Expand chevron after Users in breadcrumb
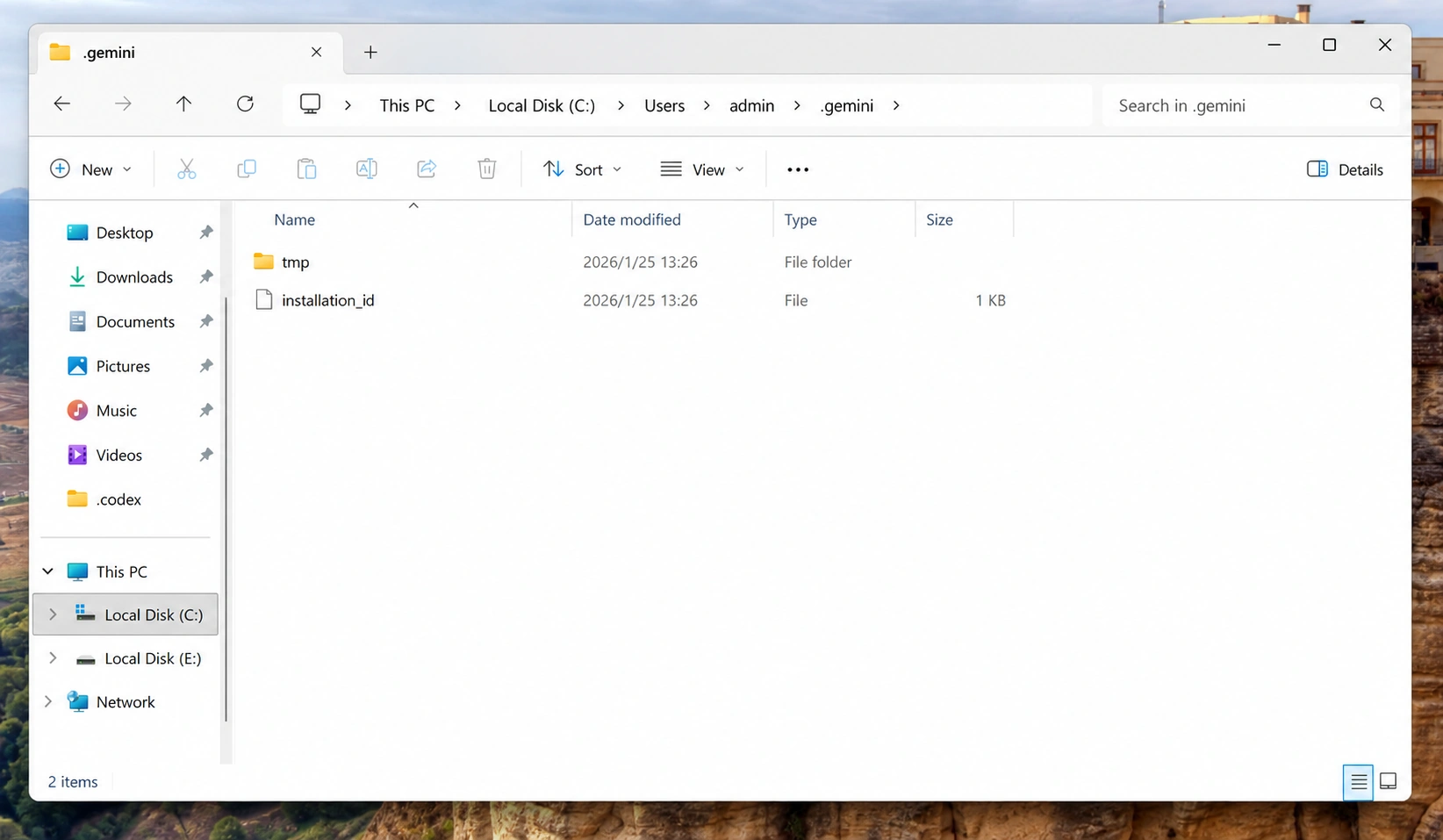1443x840 pixels. click(x=706, y=105)
